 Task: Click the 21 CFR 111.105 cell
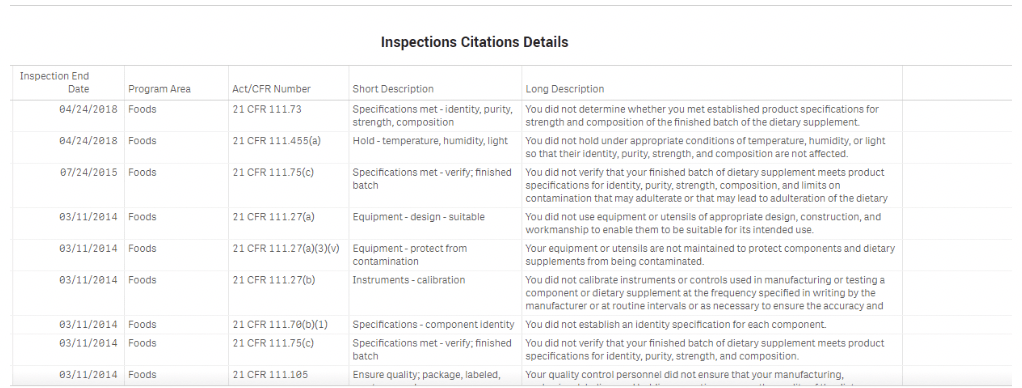point(270,374)
